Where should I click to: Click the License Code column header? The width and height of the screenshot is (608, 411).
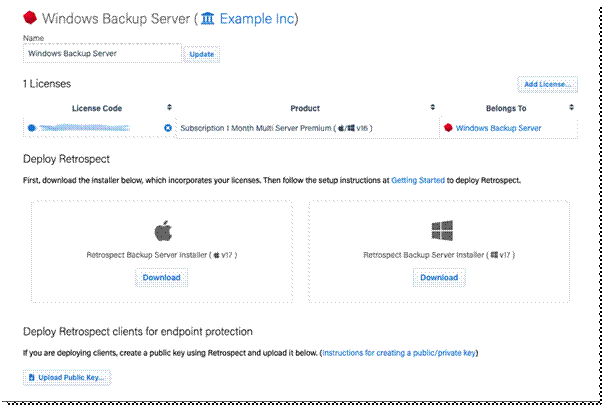[97, 108]
